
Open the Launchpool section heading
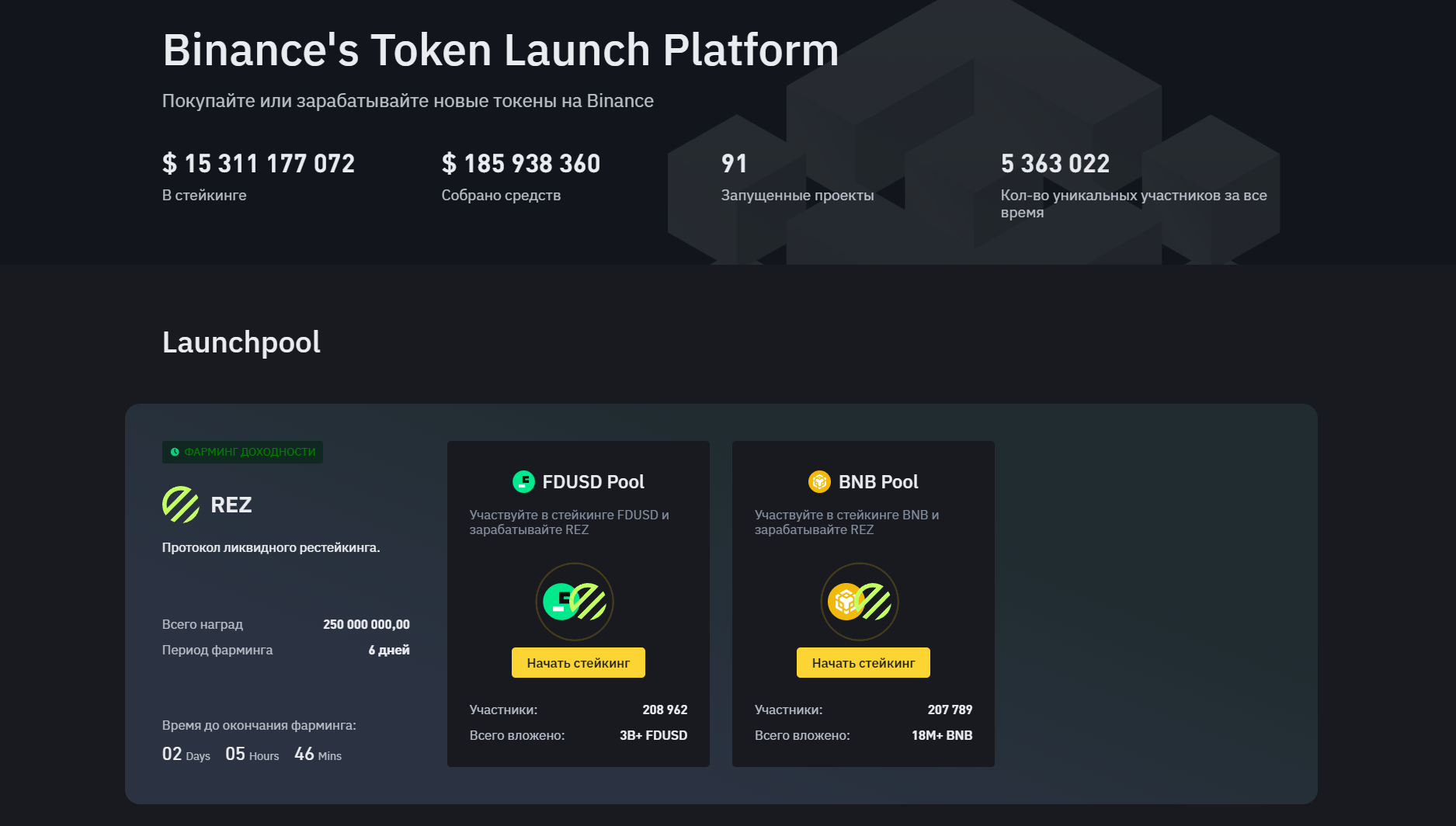pos(241,342)
